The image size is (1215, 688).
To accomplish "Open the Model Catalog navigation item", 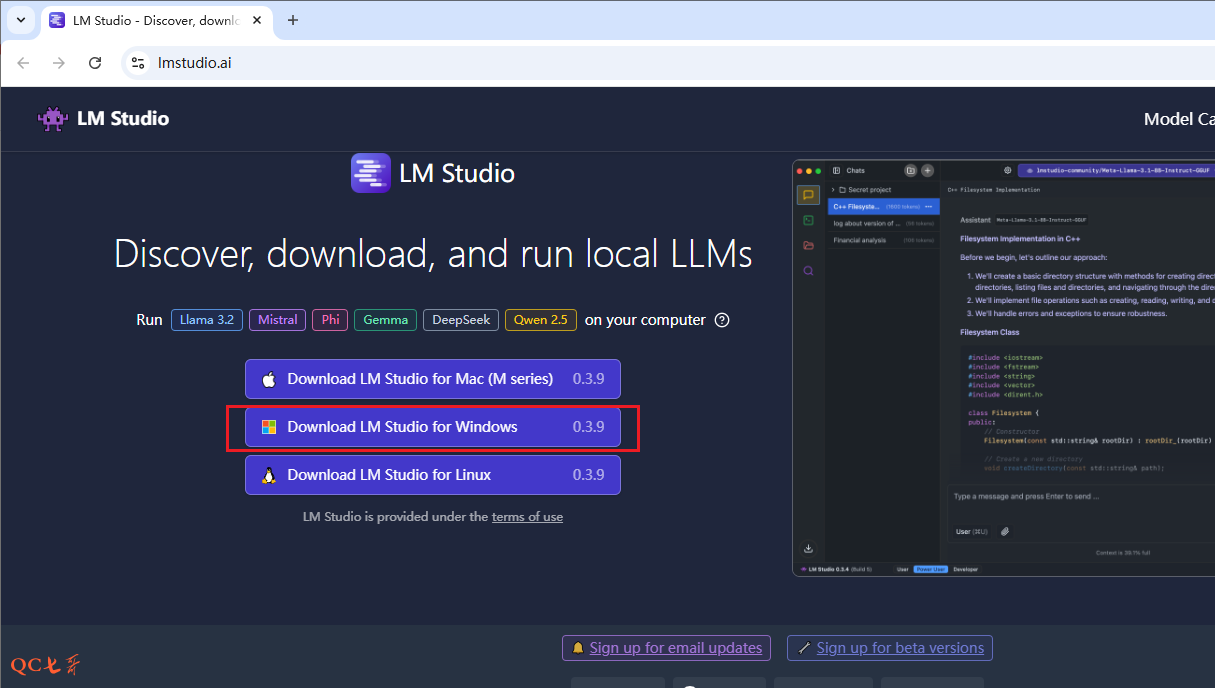I will [1178, 119].
